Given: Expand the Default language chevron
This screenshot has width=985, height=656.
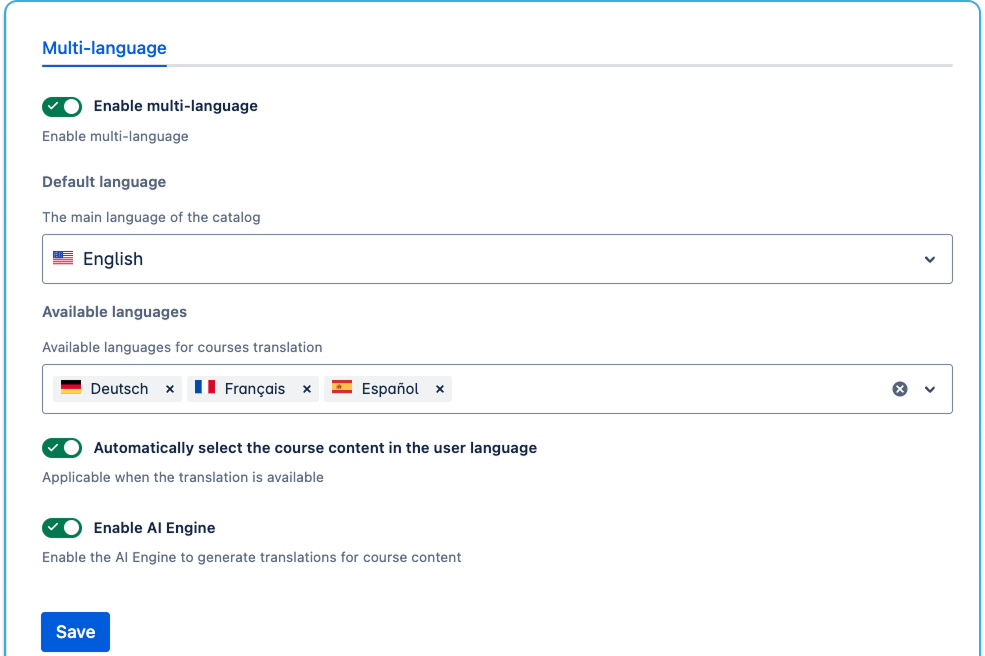Looking at the screenshot, I should 930,259.
